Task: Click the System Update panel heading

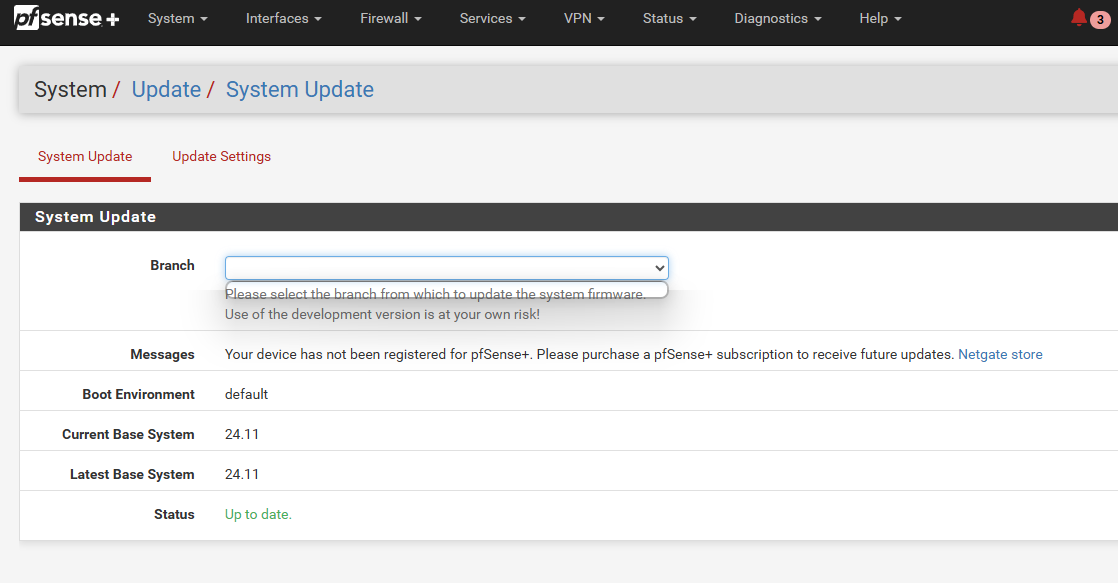Action: [x=96, y=217]
